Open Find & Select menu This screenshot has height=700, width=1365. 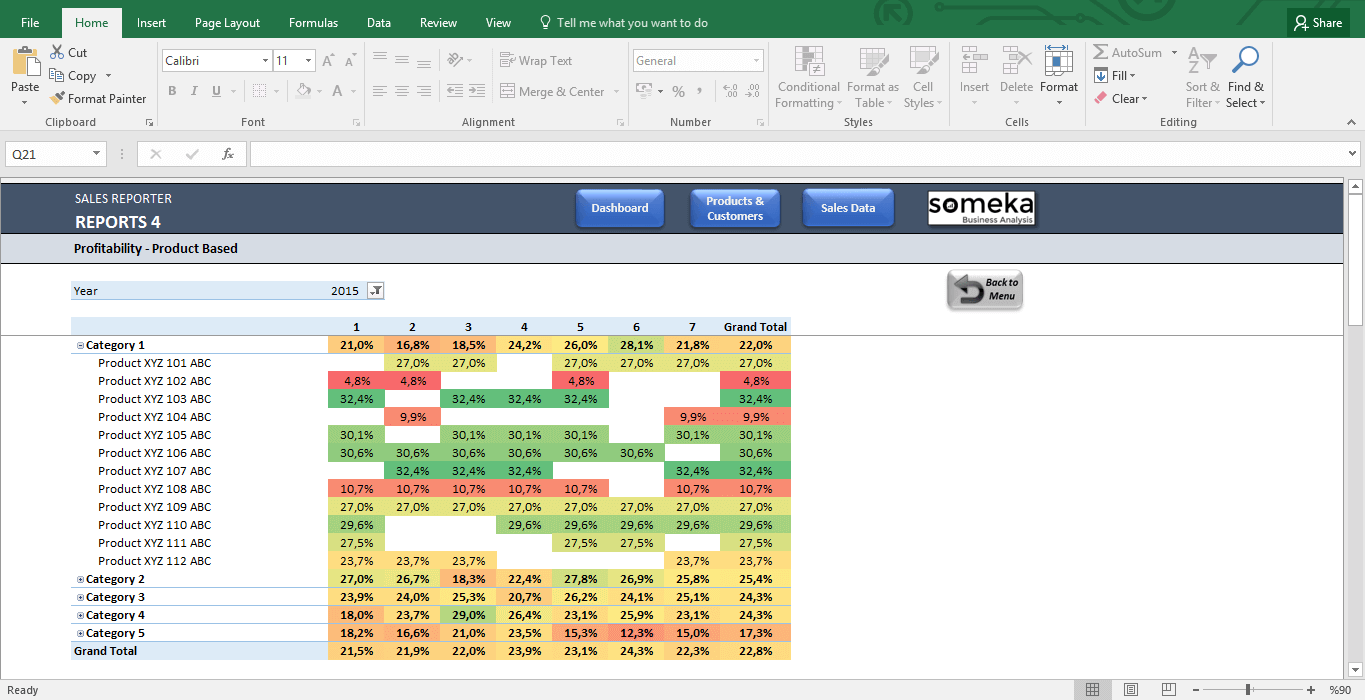point(1245,78)
